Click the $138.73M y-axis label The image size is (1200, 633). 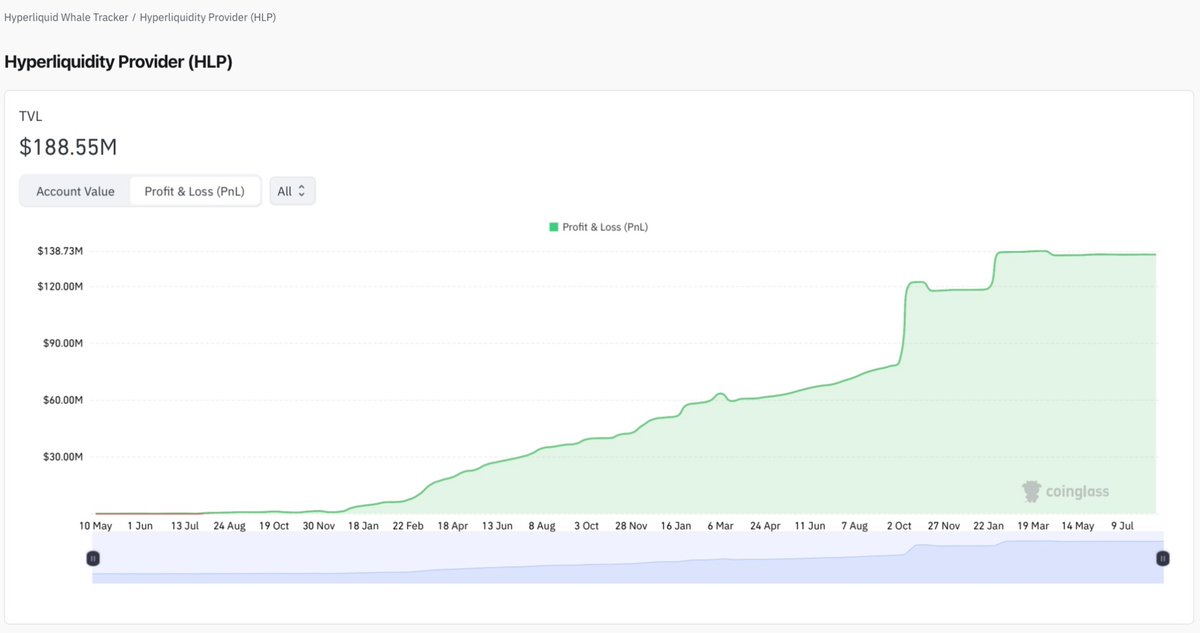60,251
